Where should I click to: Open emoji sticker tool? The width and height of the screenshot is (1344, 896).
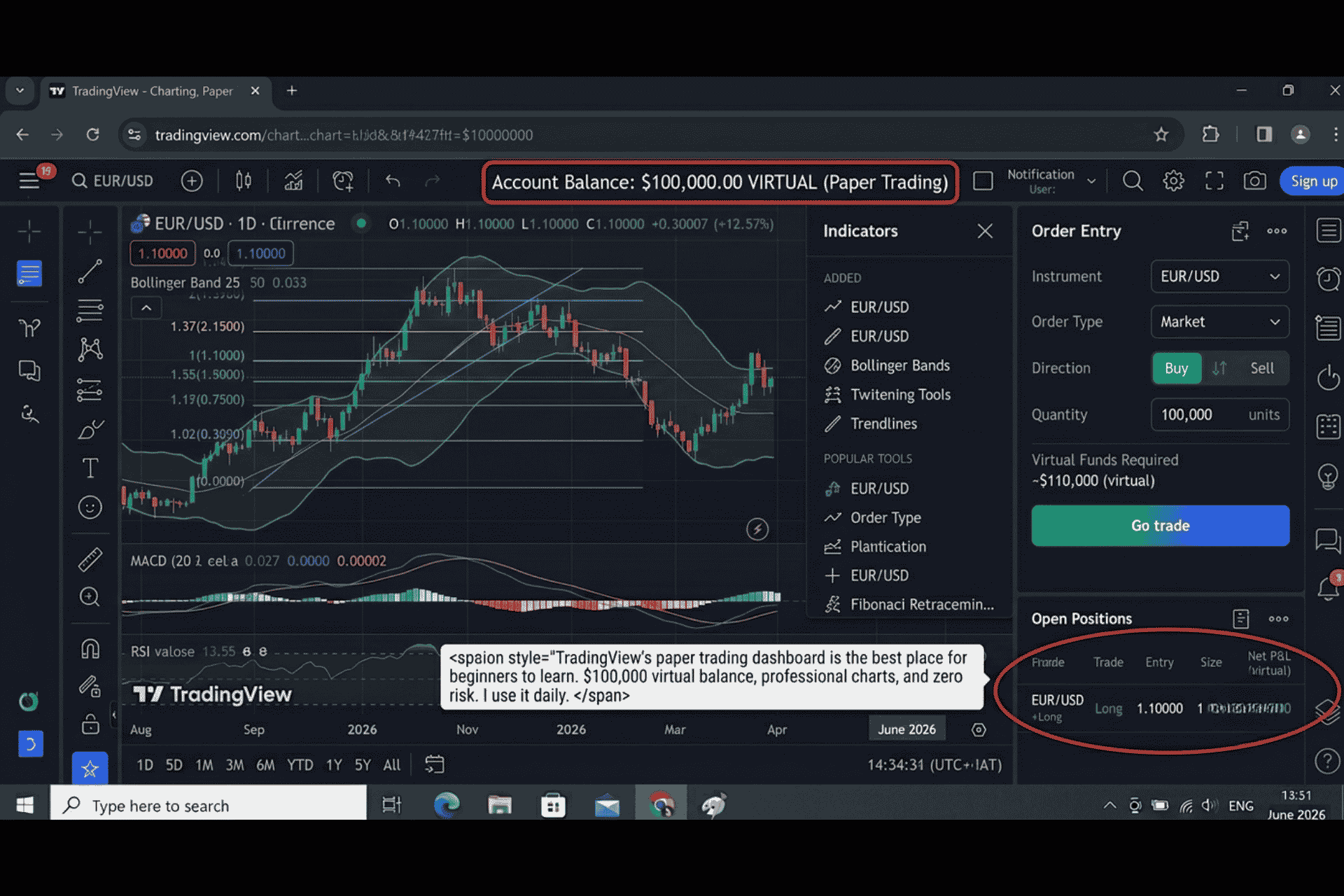coord(90,507)
